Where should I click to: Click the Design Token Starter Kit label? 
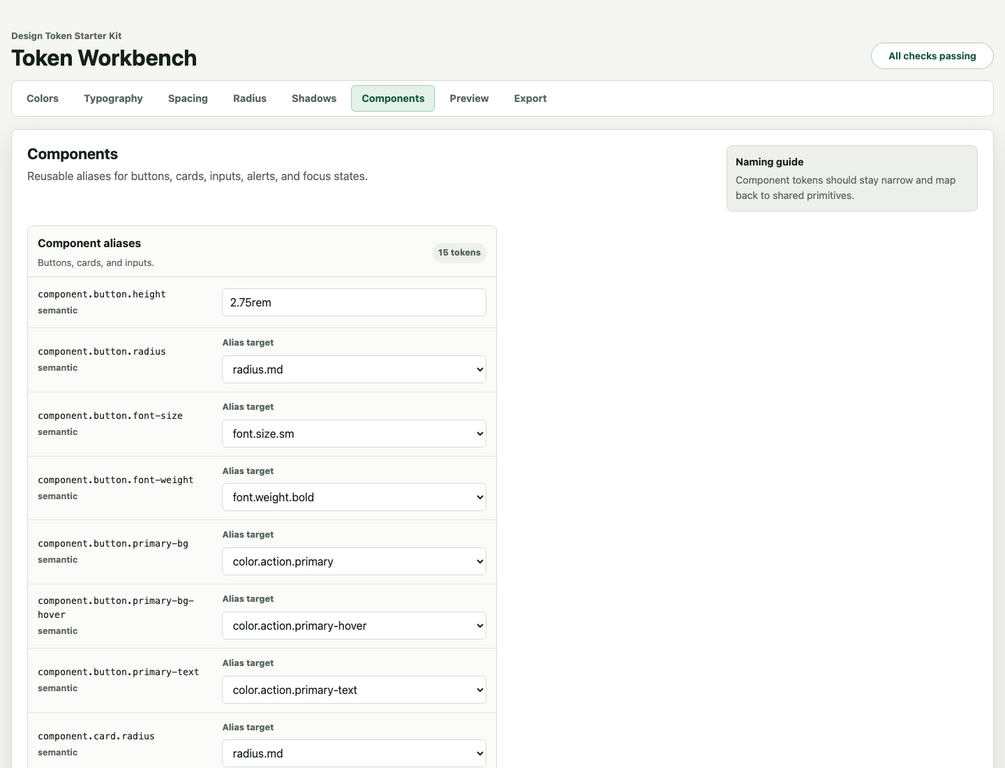pos(66,36)
